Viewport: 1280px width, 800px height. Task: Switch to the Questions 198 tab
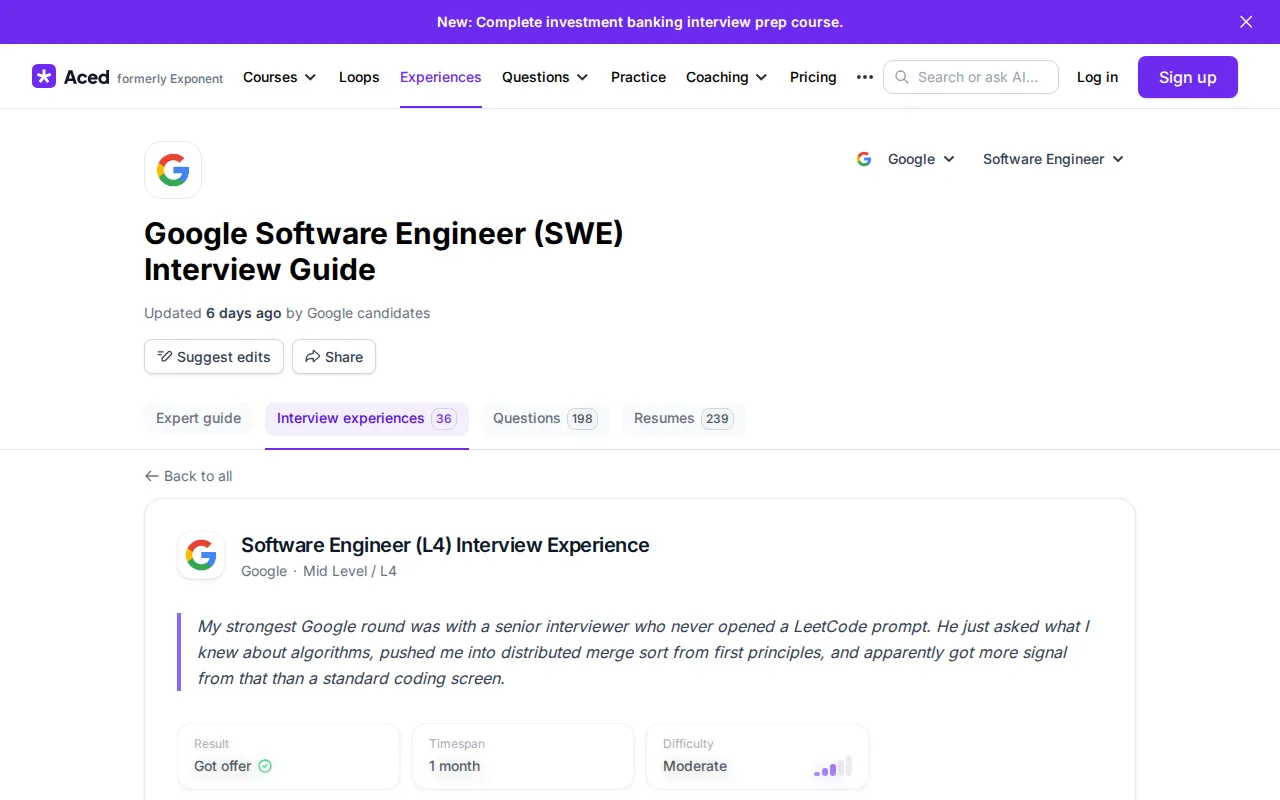pyautogui.click(x=545, y=418)
